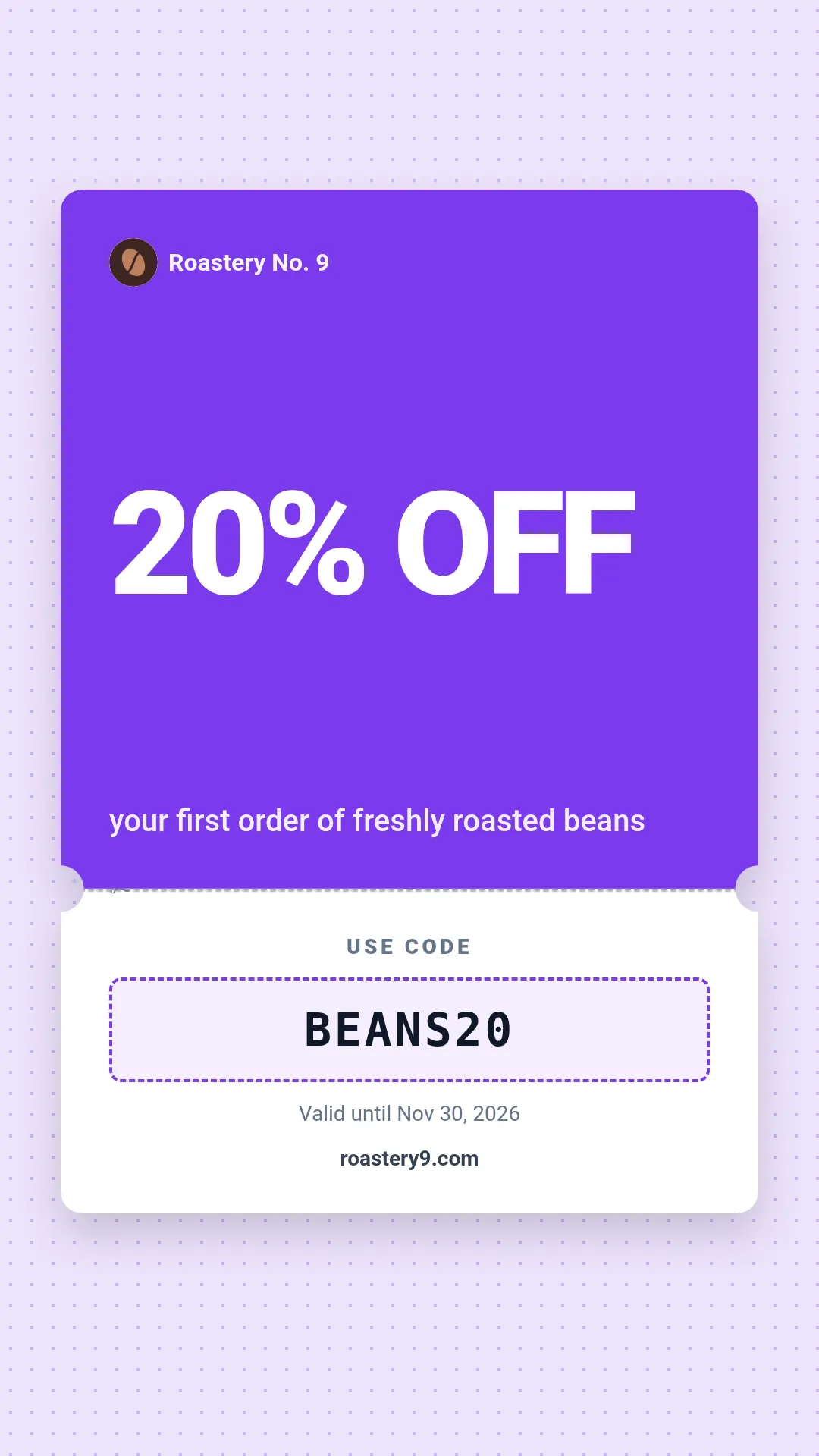
Task: Click the BEANS20 coupon code box
Action: tap(409, 1030)
